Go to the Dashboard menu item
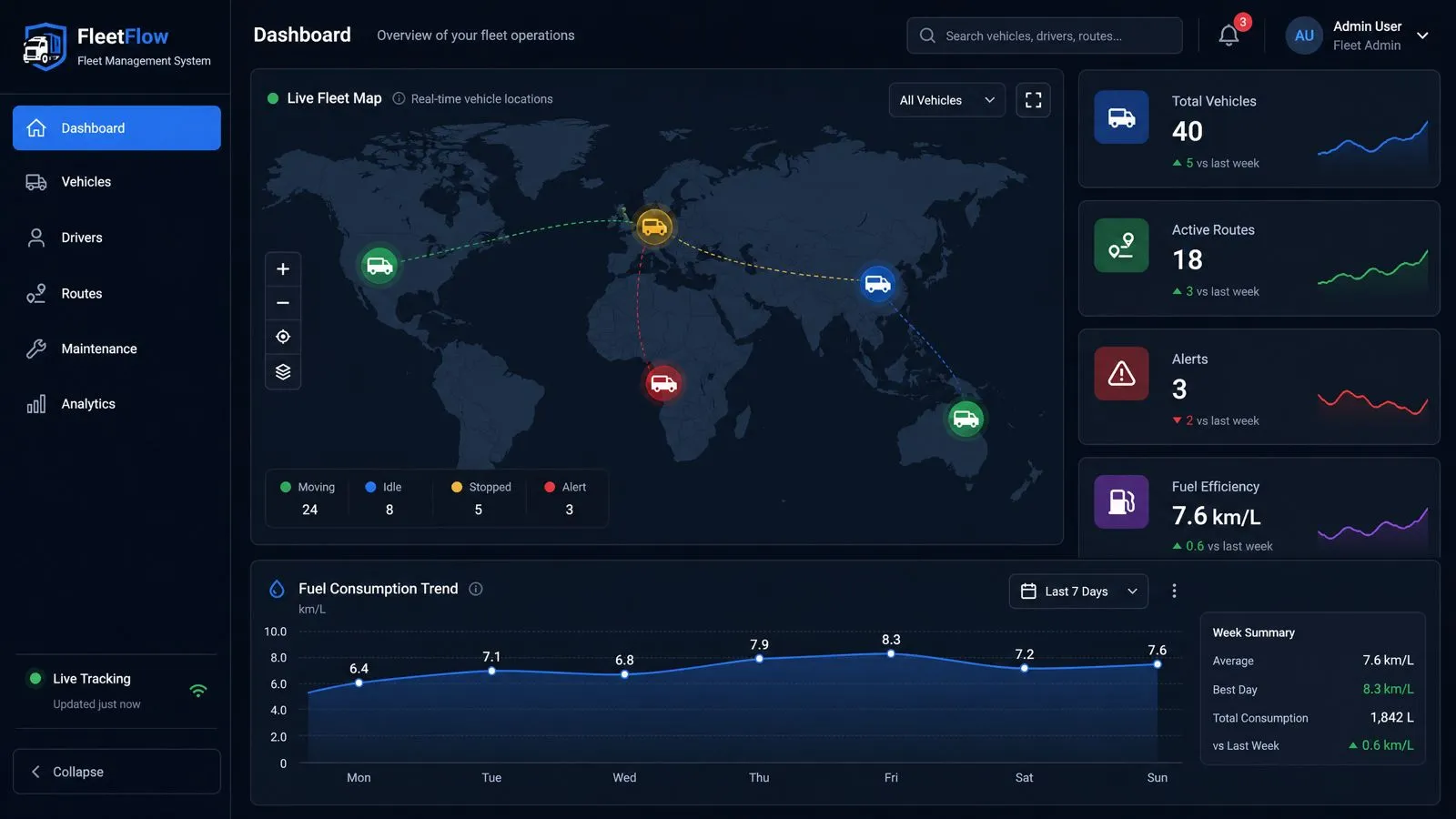Image resolution: width=1456 pixels, height=819 pixels. click(116, 128)
